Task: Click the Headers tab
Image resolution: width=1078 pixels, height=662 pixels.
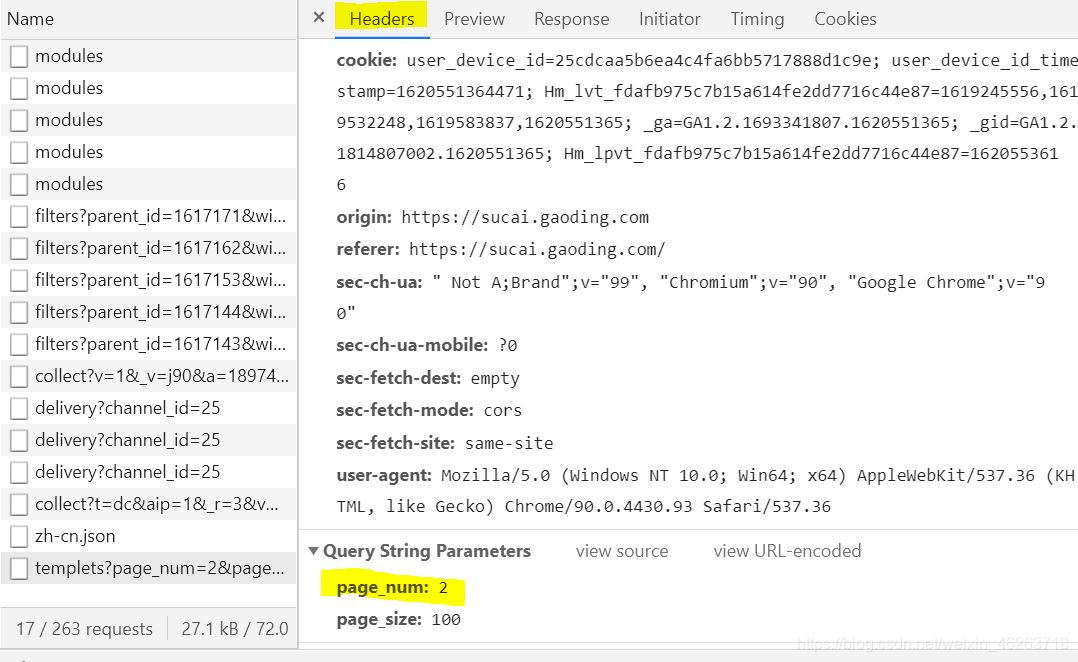Action: 381,19
